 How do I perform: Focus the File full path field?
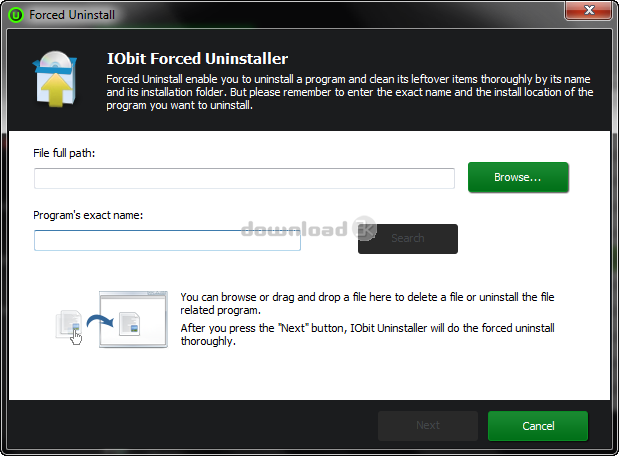click(244, 178)
